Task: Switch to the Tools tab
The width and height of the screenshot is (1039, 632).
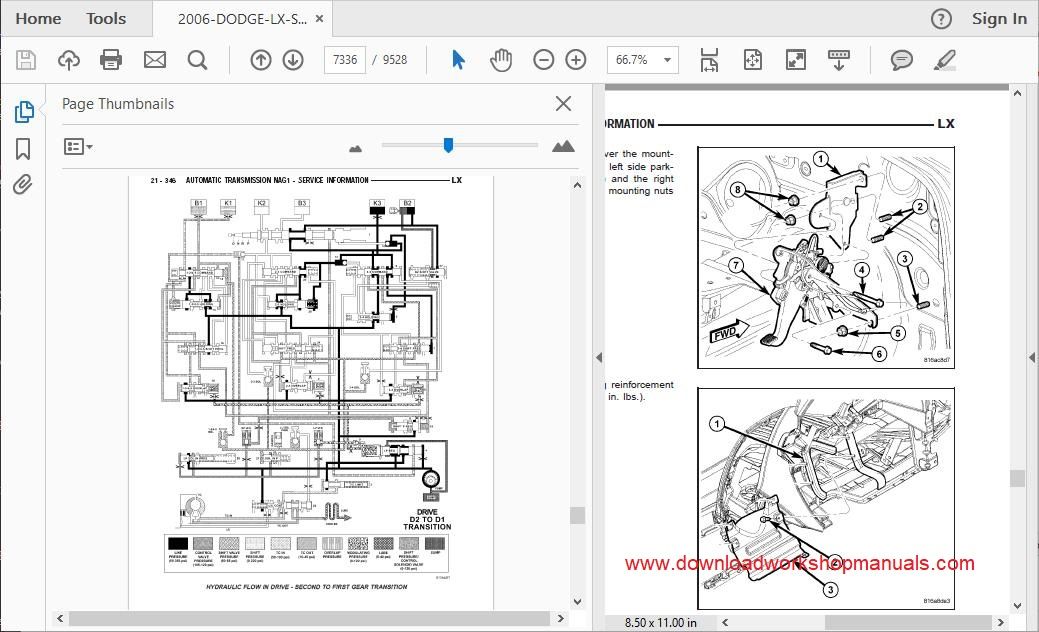Action: coord(106,19)
